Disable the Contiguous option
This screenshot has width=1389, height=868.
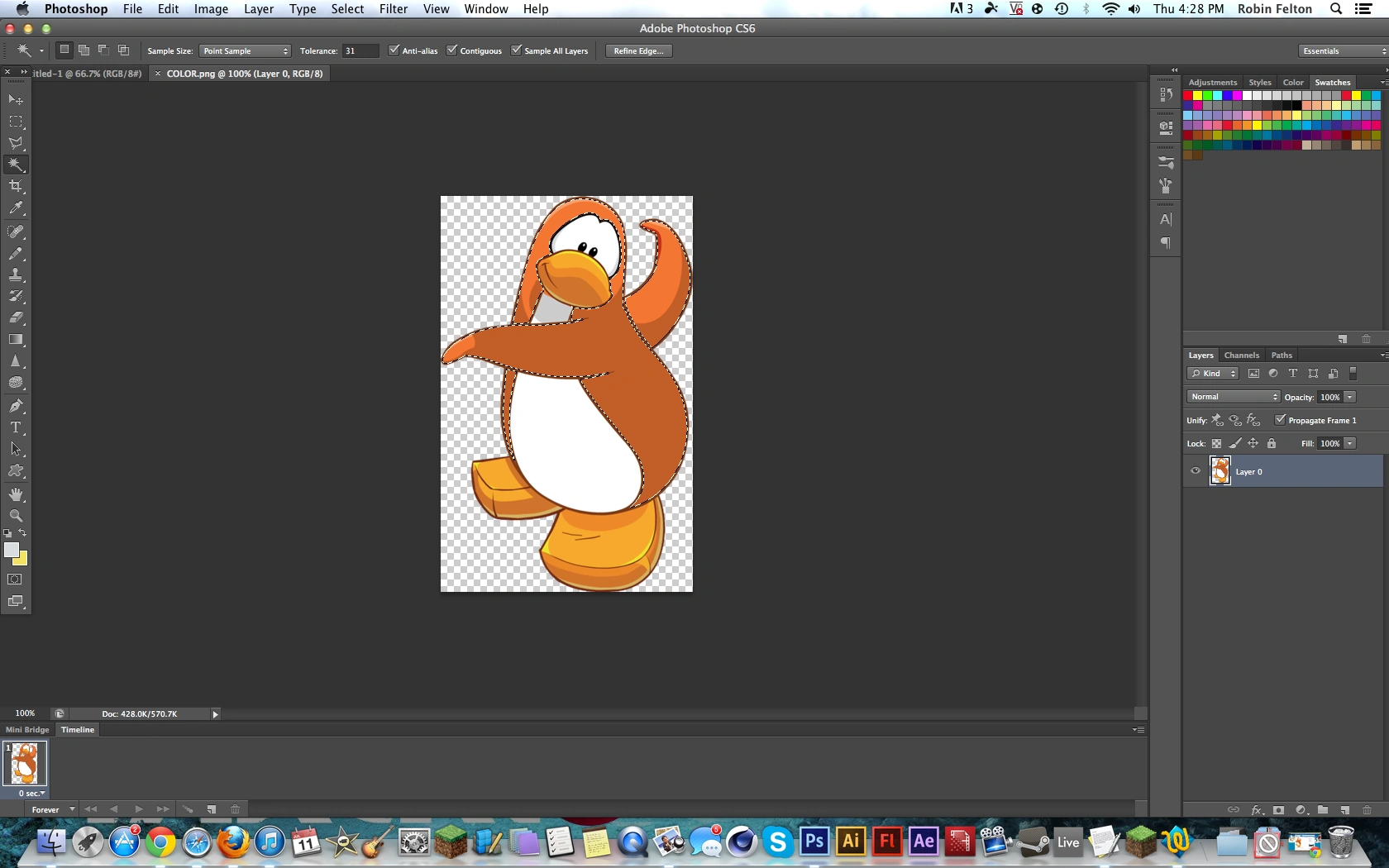tap(452, 50)
